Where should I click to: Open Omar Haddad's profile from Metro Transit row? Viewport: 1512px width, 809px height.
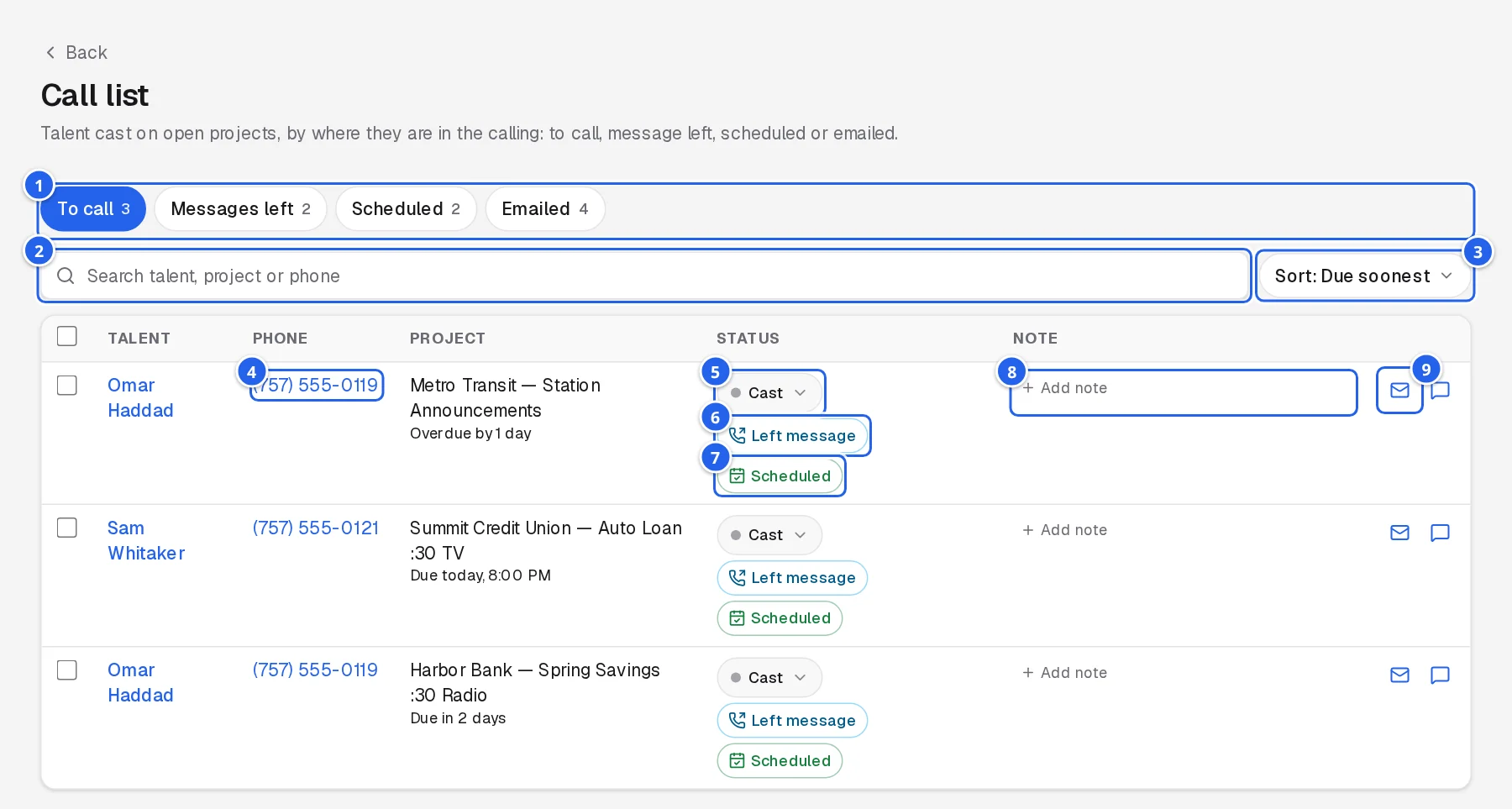coord(140,398)
